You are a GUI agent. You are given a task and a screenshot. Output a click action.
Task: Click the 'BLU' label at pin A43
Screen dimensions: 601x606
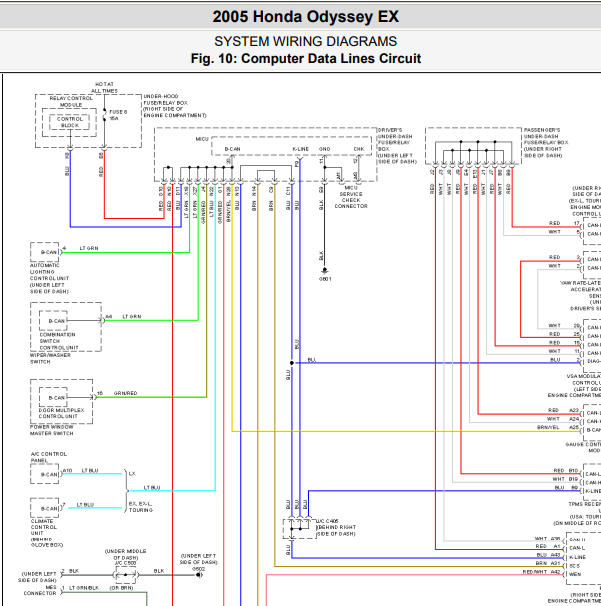click(541, 555)
